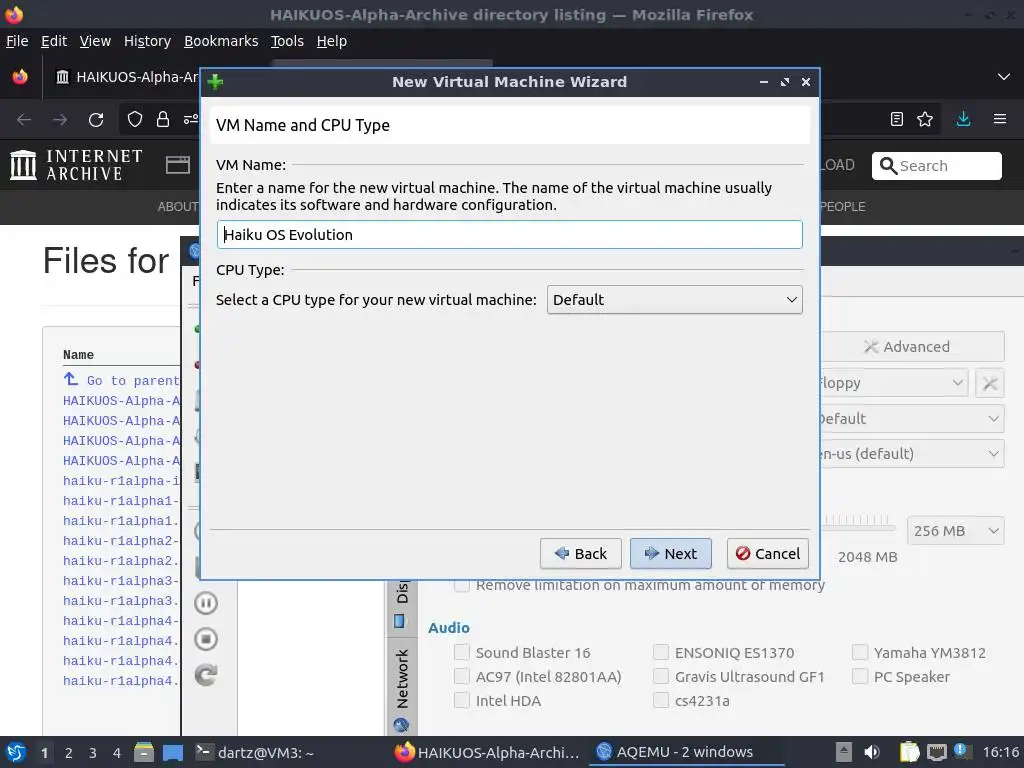Image resolution: width=1024 pixels, height=768 pixels.
Task: Click the removable media tray icon
Action: [x=844, y=752]
